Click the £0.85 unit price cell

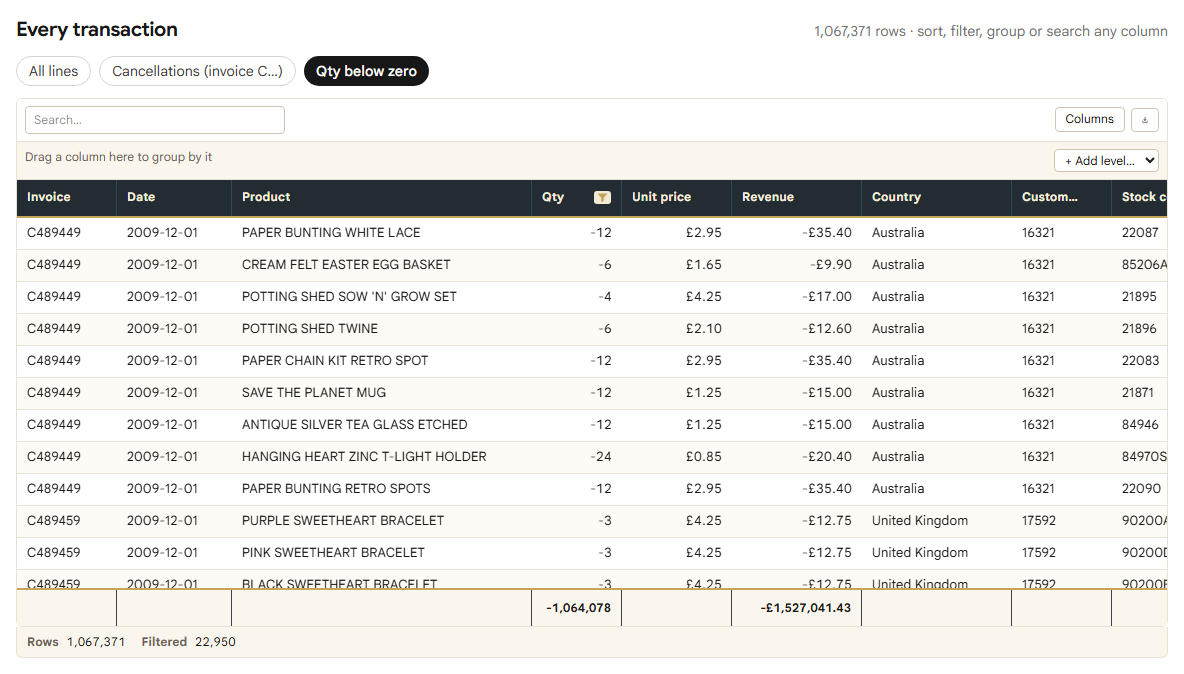pyautogui.click(x=677, y=457)
